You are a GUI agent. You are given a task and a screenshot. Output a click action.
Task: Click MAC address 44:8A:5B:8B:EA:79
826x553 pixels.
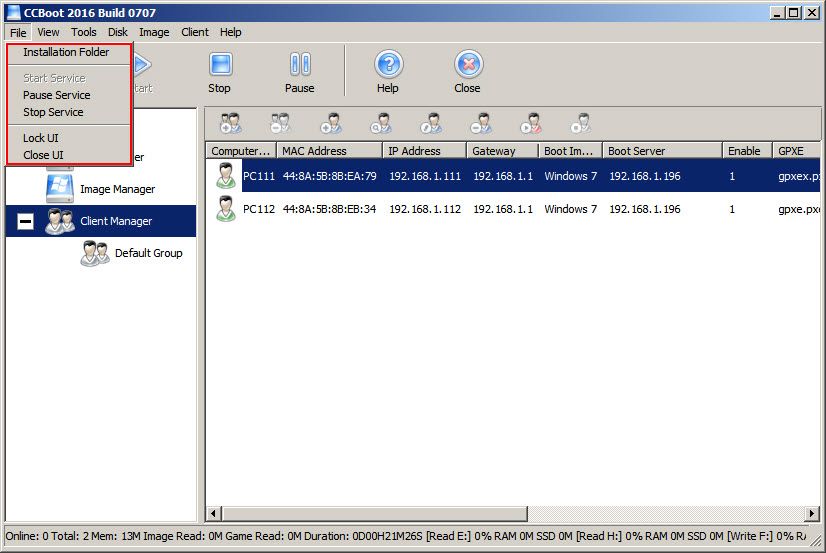pyautogui.click(x=330, y=176)
